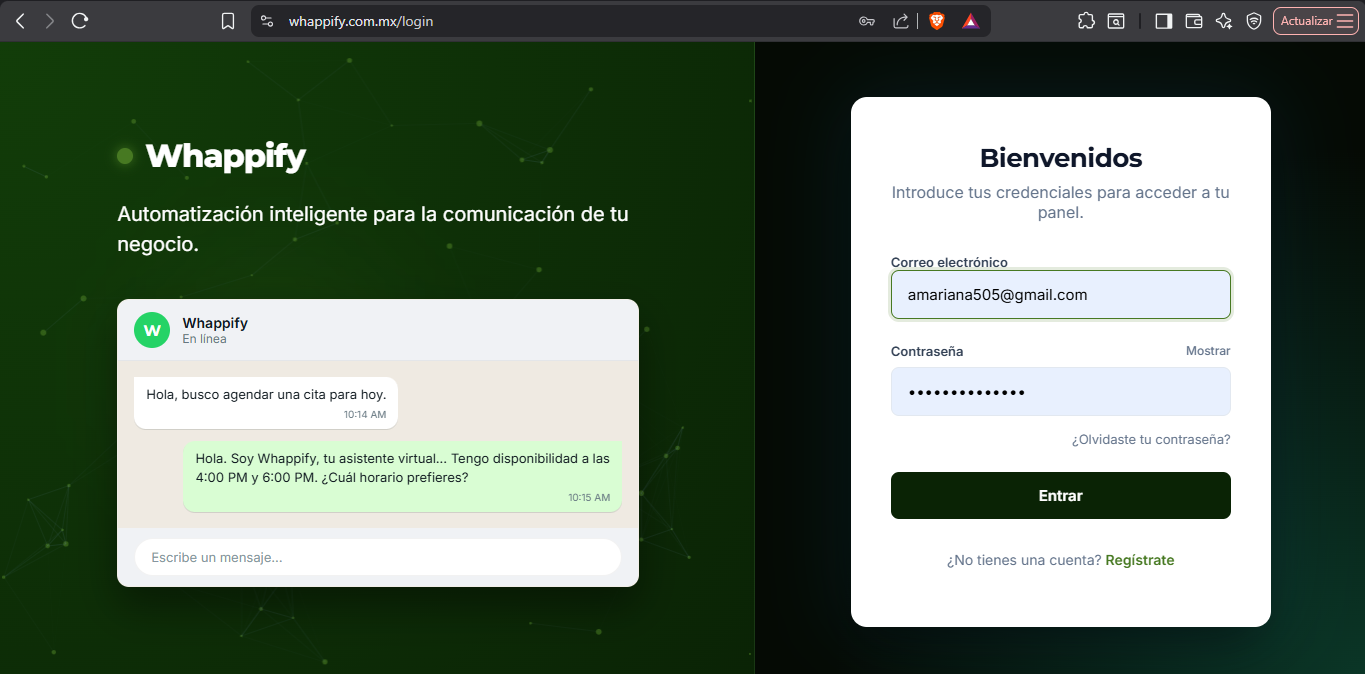Click the Escribe un mensaje chat input
Viewport: 1365px width, 674px height.
tap(378, 557)
